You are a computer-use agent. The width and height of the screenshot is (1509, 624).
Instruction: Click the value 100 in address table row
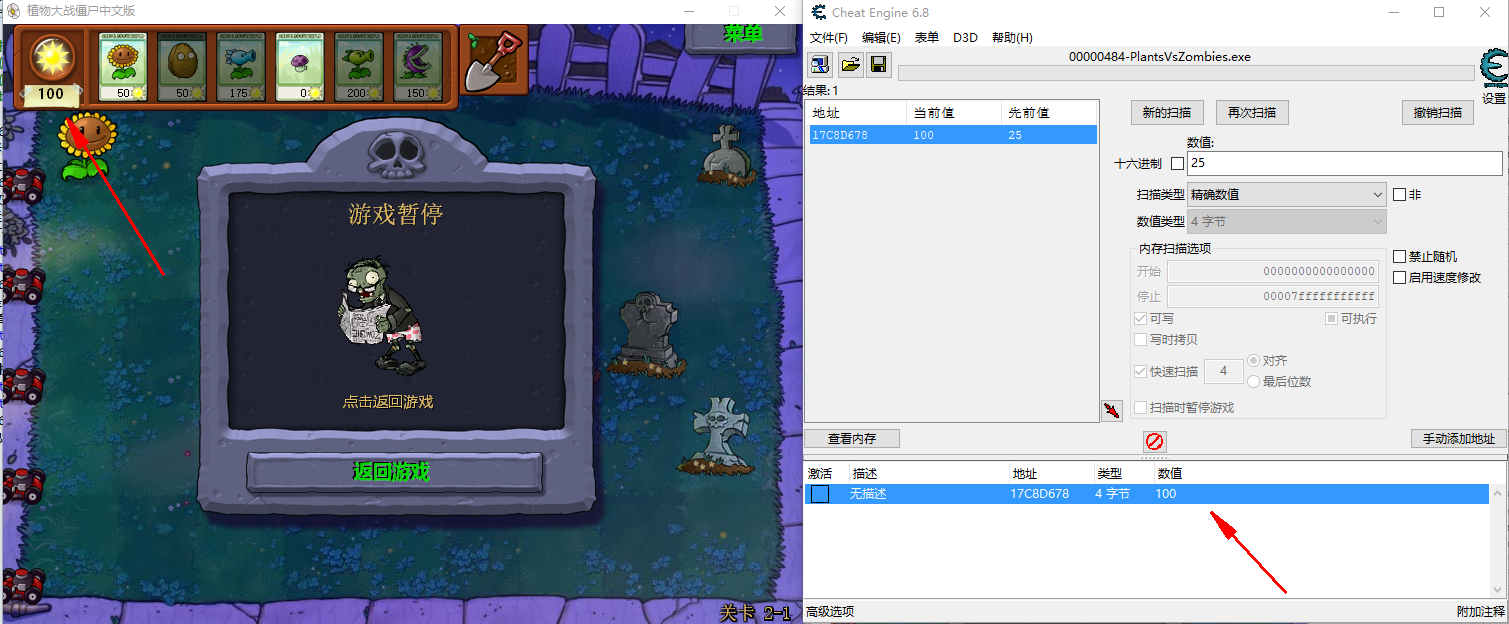click(x=1166, y=494)
